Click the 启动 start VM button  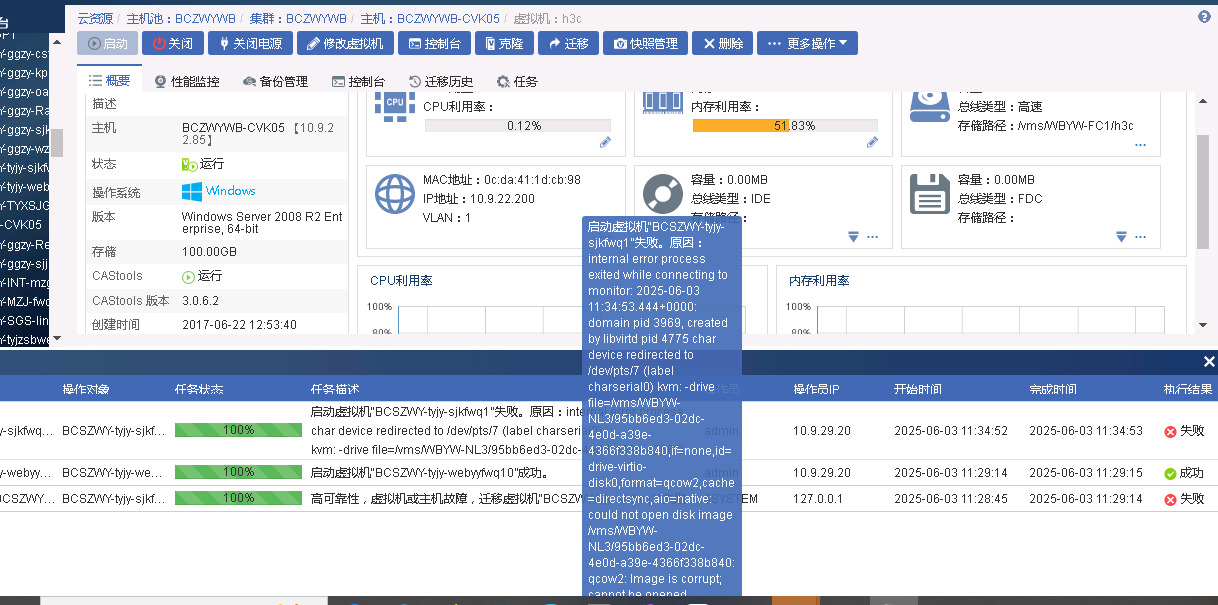108,43
